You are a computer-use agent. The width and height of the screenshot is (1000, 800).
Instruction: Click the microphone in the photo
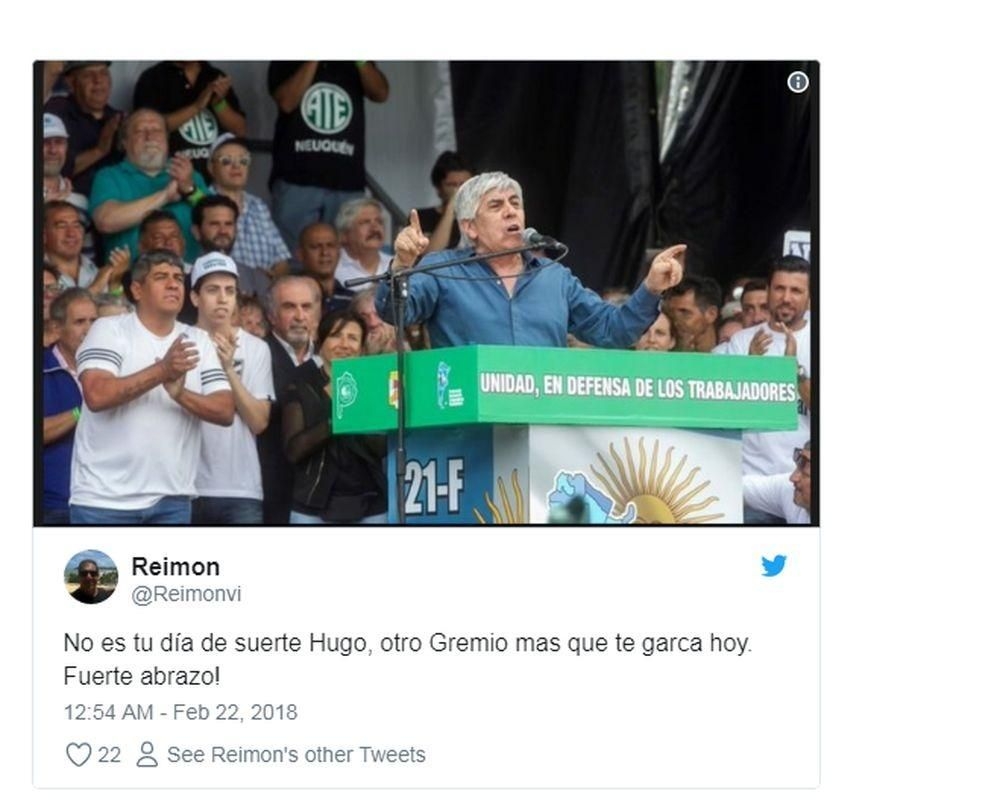[x=540, y=239]
